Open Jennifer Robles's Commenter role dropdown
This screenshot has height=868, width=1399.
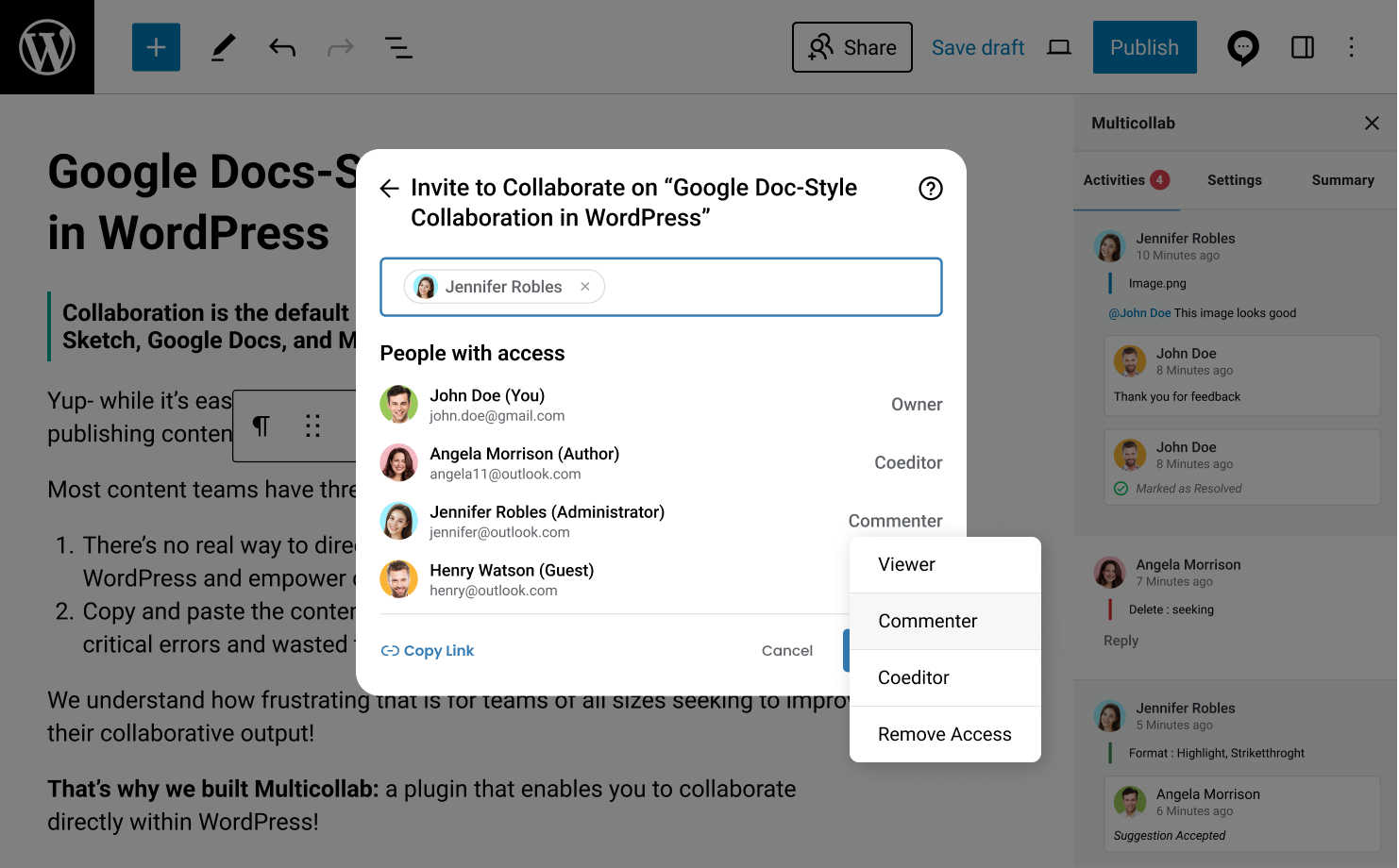[x=895, y=522]
